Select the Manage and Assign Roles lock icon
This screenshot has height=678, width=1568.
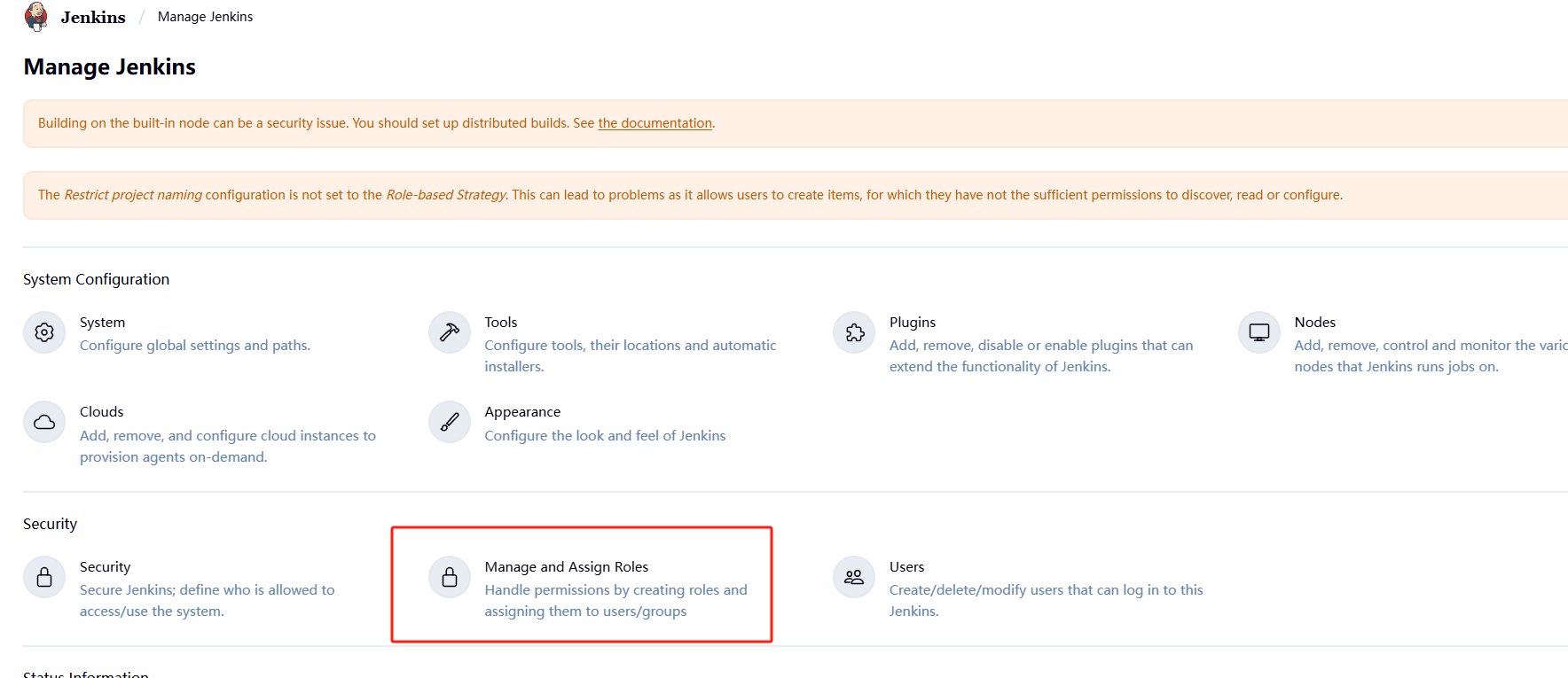[450, 578]
